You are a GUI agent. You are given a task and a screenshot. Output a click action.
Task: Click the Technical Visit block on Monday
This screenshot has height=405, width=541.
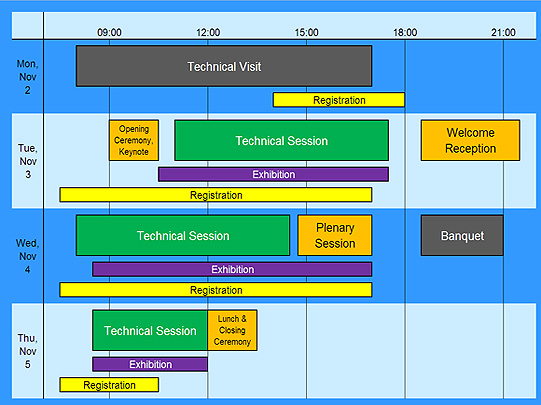[x=224, y=66]
